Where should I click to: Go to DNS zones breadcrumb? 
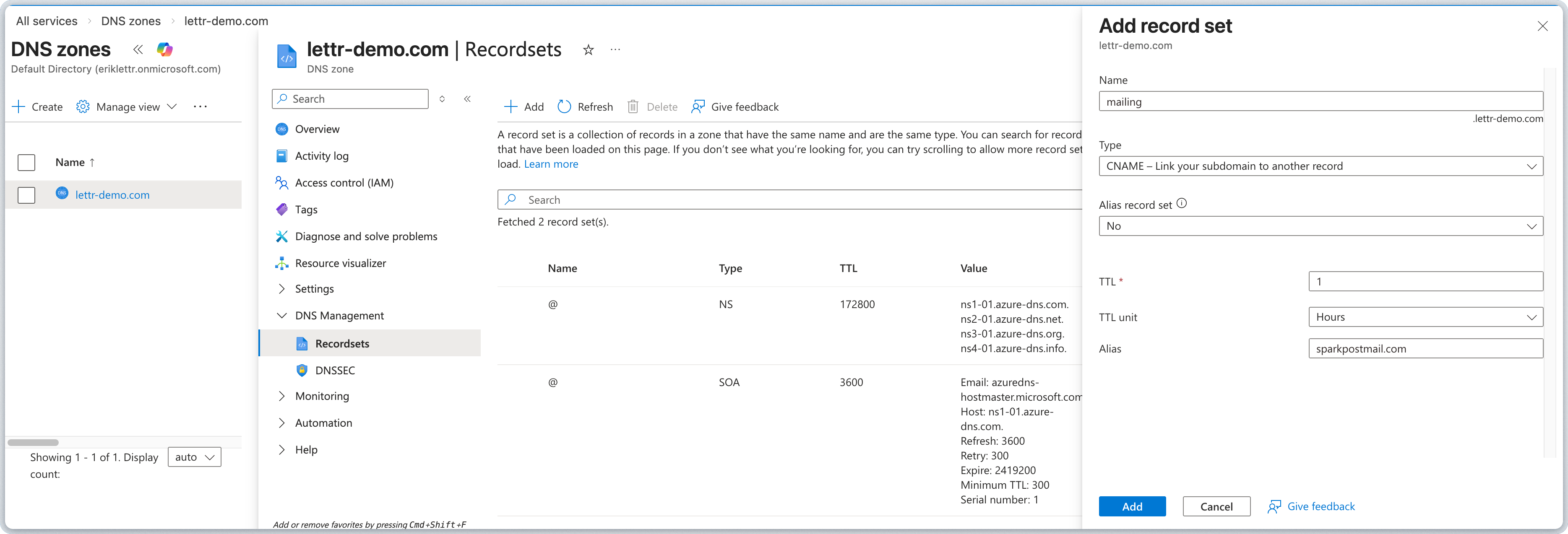tap(130, 21)
